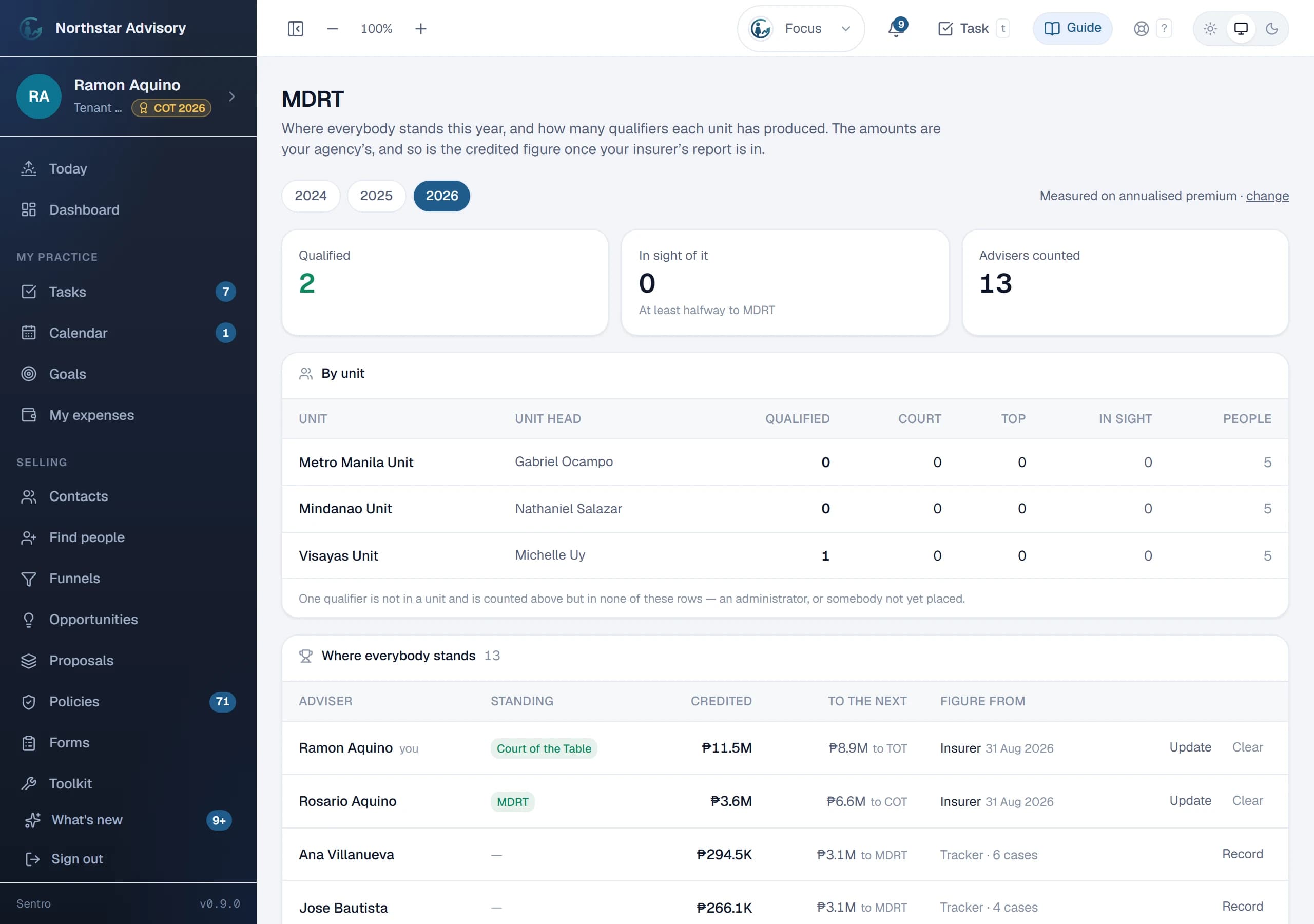This screenshot has width=1314, height=924.
Task: Click the change premium measure link
Action: click(1267, 197)
